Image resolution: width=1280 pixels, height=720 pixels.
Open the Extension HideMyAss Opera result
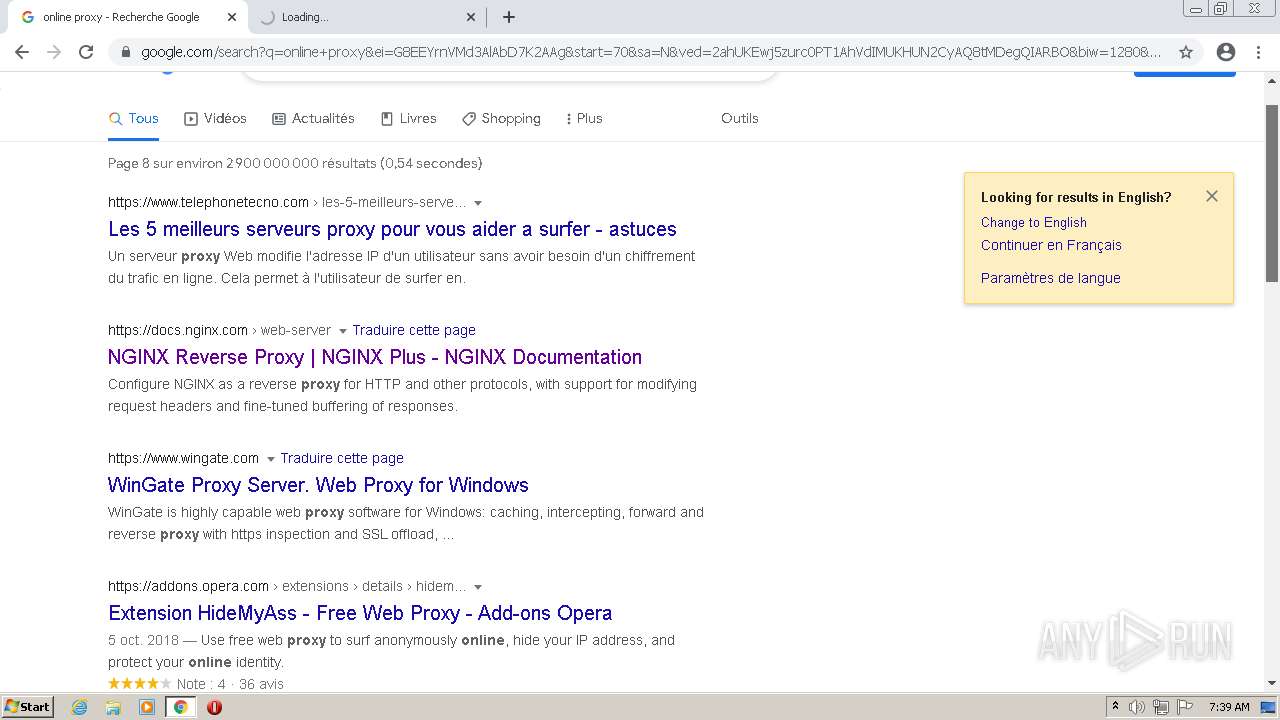point(360,613)
